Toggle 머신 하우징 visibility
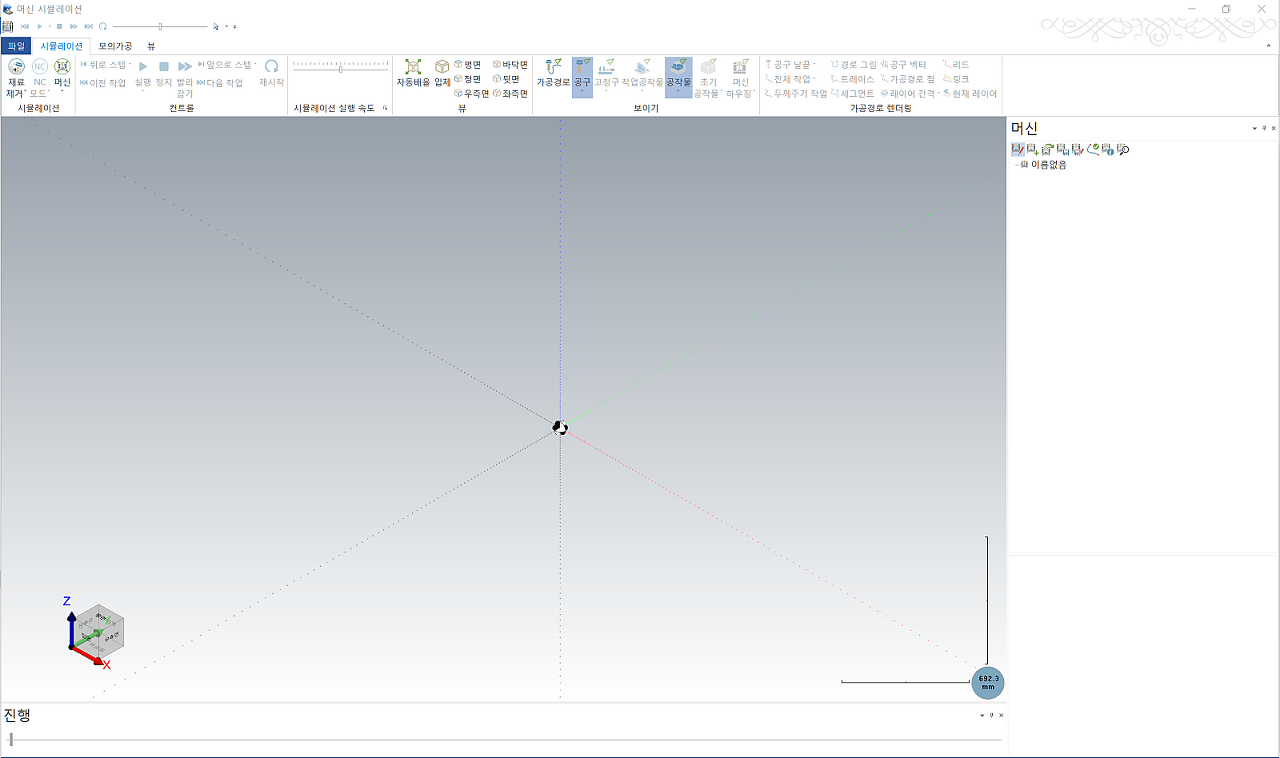 [x=740, y=78]
